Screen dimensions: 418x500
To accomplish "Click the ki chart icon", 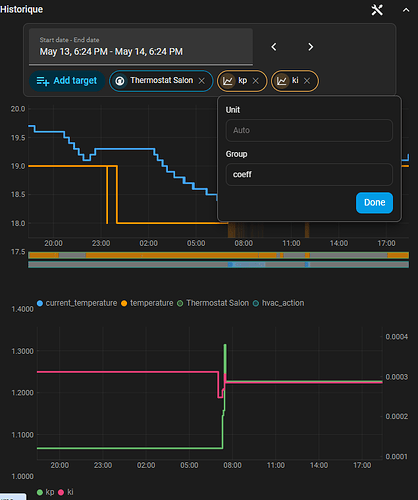I will coord(282,81).
